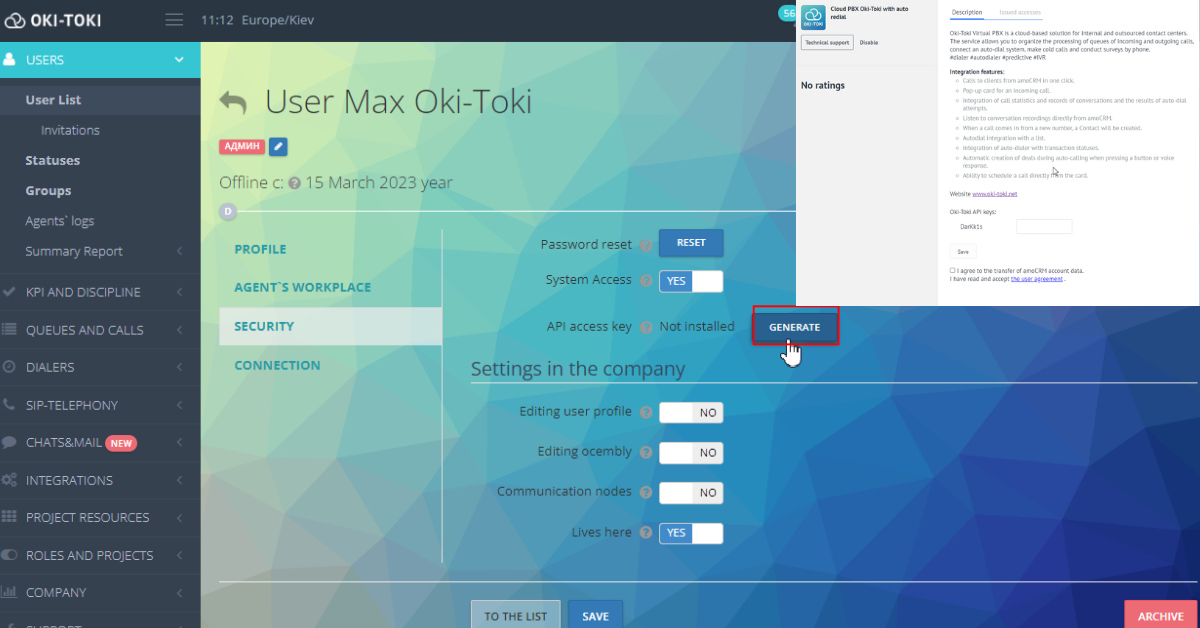
Task: Click Generate API access key button
Action: point(795,327)
